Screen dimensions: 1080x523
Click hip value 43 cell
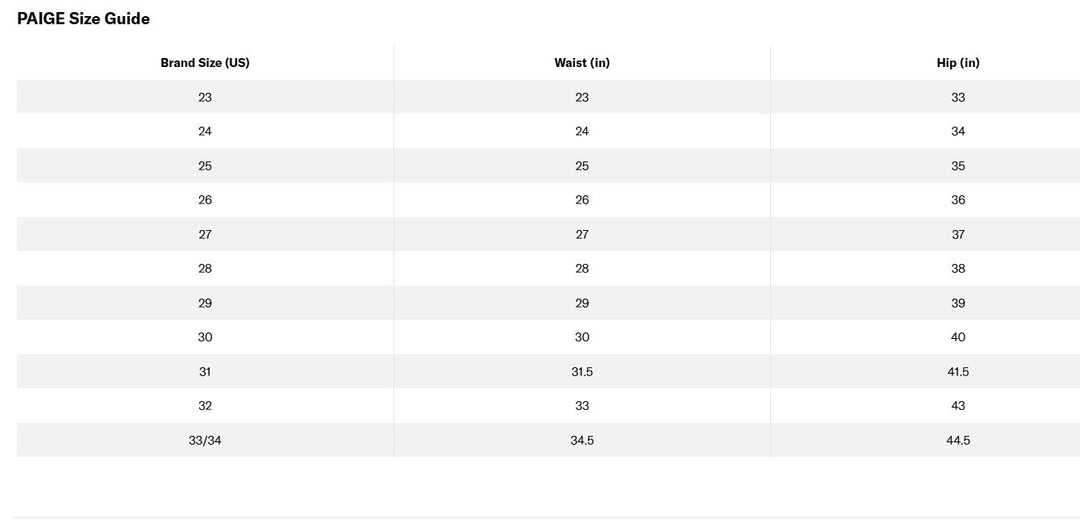click(x=958, y=406)
